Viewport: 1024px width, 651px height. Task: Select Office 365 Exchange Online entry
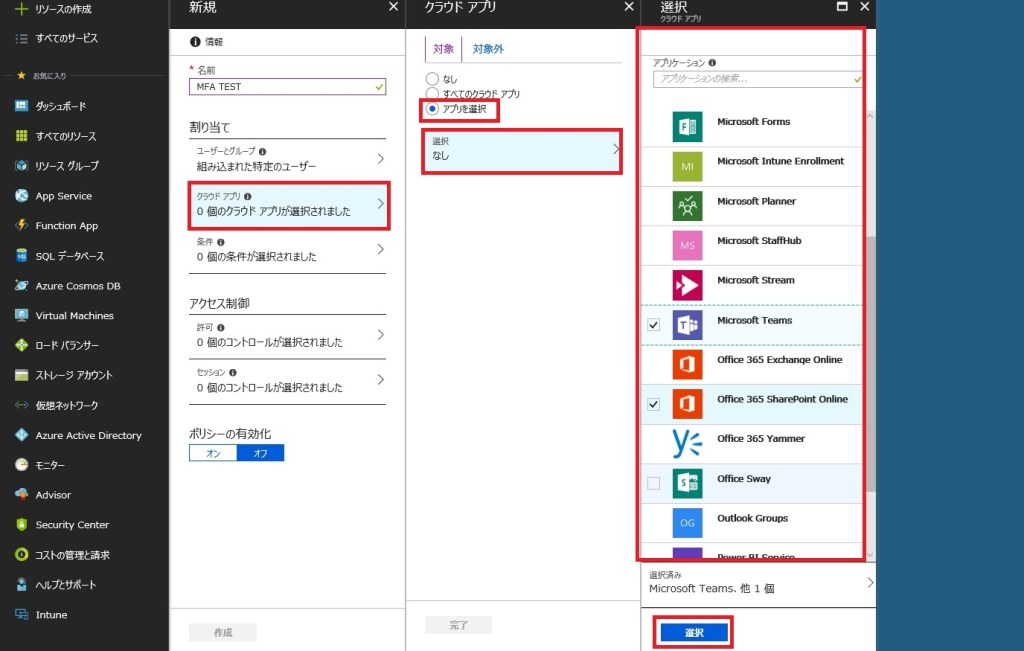(x=752, y=364)
